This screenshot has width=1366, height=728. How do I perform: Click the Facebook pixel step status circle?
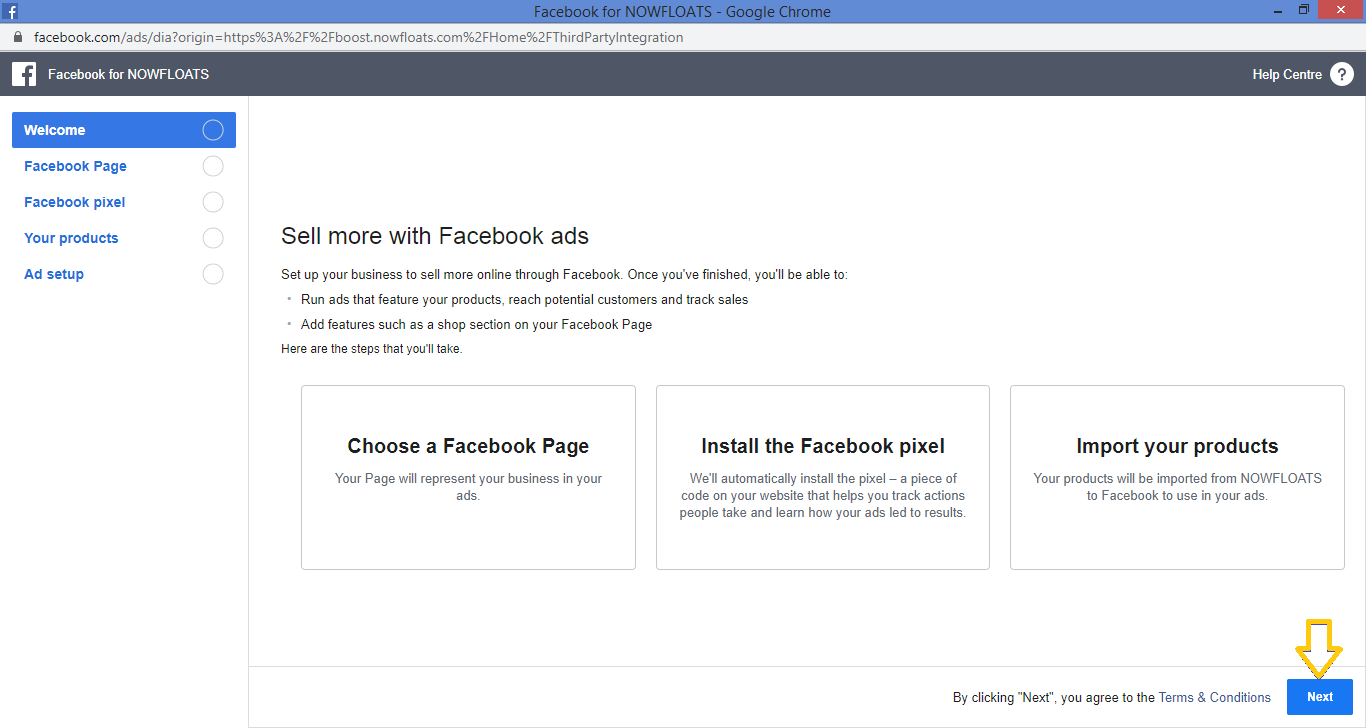[x=213, y=202]
